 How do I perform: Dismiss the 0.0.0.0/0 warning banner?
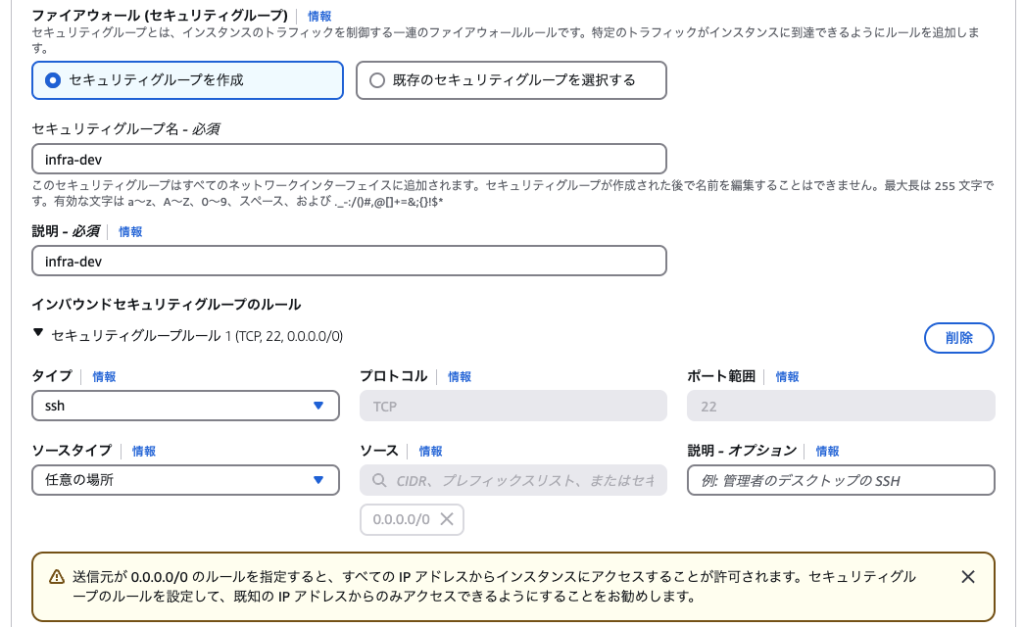(x=967, y=577)
